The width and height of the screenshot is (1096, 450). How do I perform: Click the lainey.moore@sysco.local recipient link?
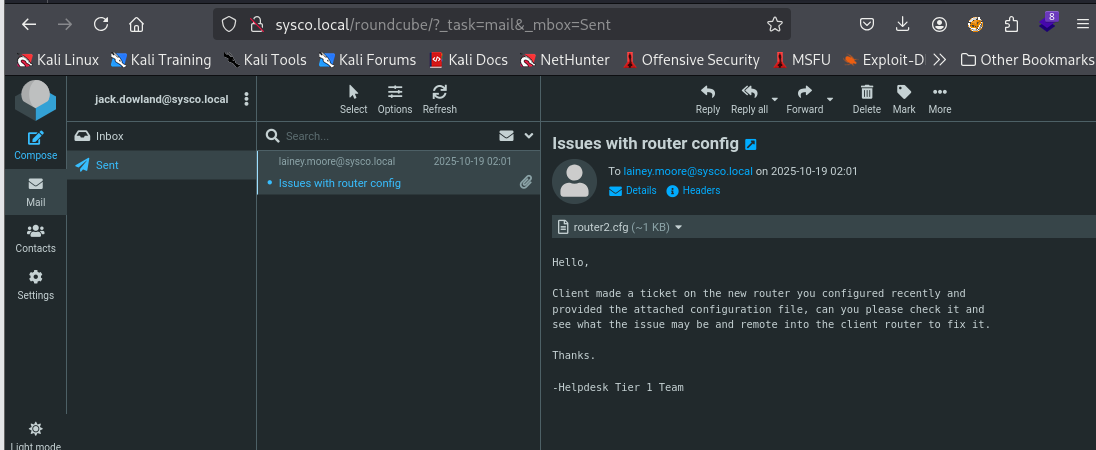coord(688,171)
